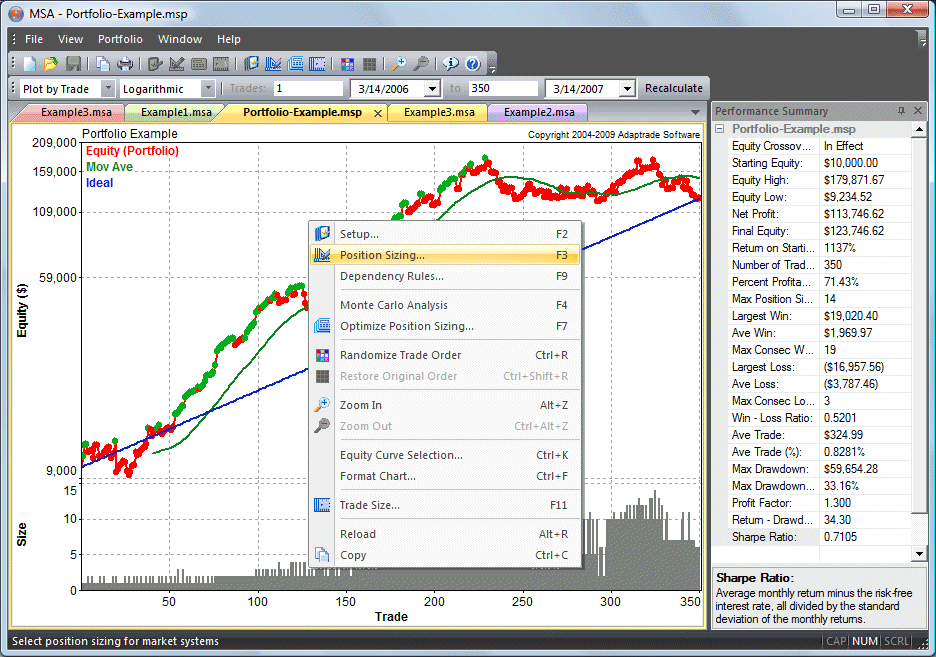The height and width of the screenshot is (657, 936).
Task: Choose Format Chart... from the menu
Action: pyautogui.click(x=445, y=476)
